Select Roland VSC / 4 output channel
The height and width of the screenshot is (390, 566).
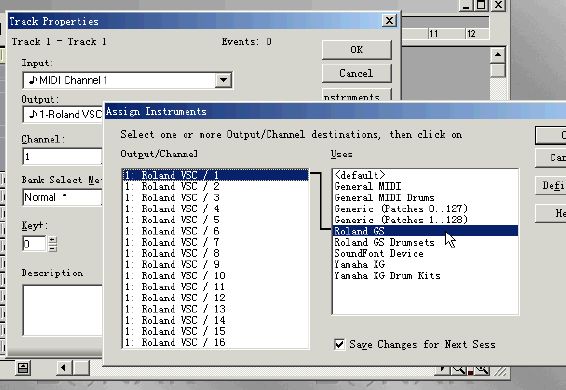pos(215,209)
